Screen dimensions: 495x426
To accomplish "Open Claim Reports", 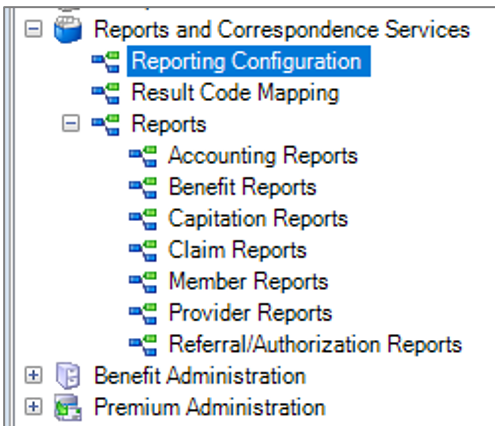I will 237,250.
